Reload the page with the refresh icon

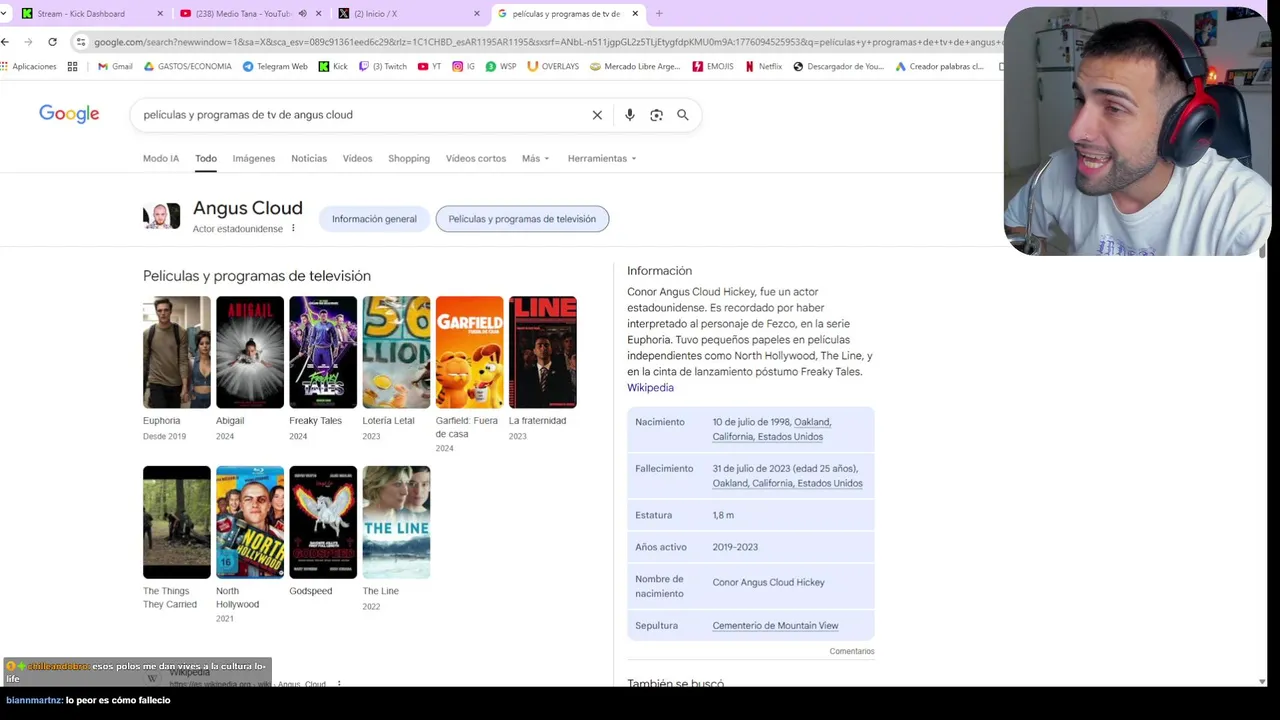52,42
